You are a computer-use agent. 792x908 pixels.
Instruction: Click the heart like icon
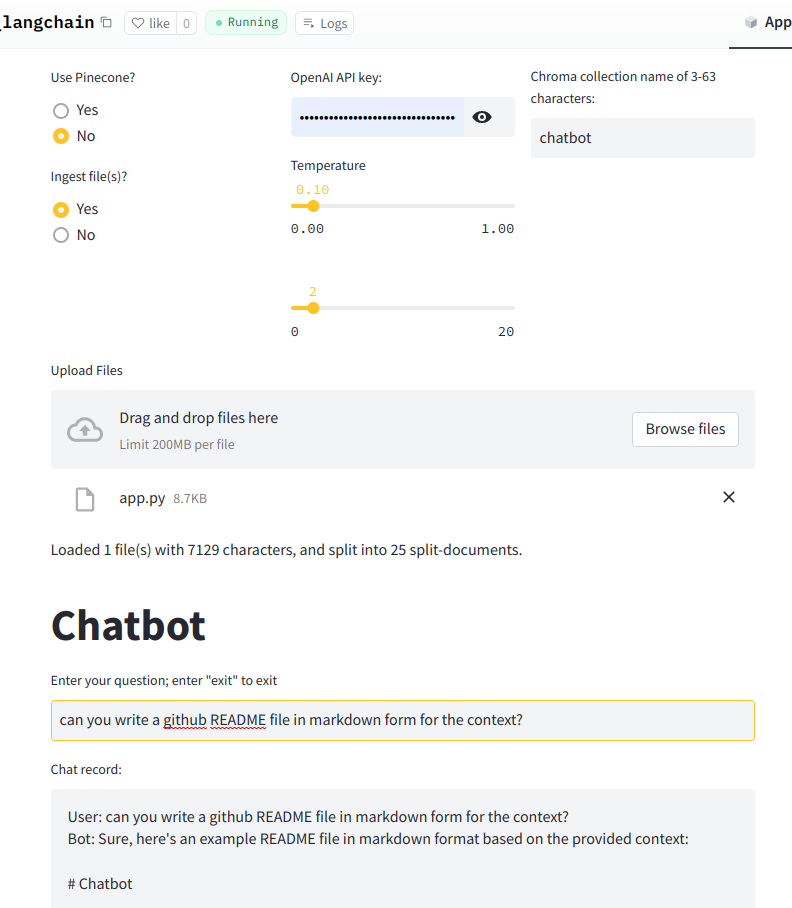(138, 23)
